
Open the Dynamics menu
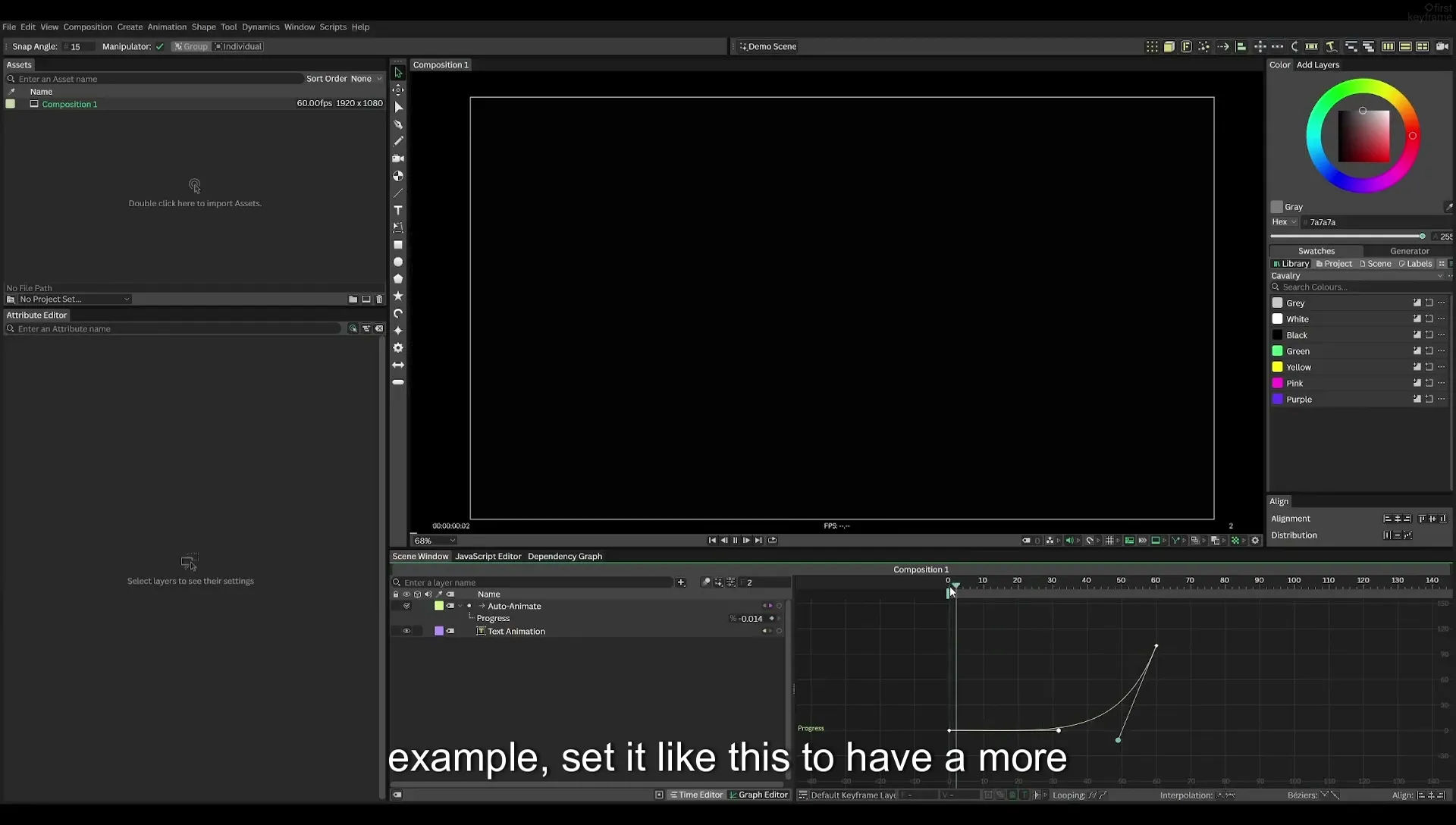coord(260,27)
